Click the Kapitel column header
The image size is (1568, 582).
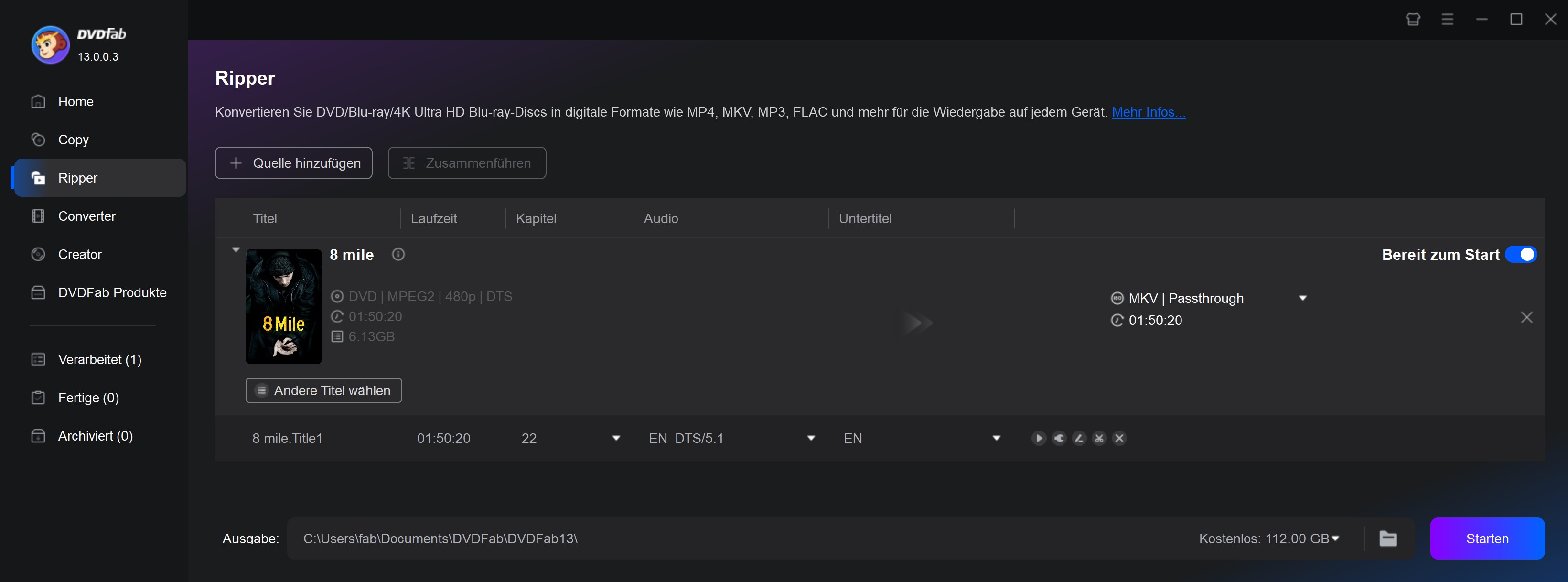click(x=536, y=218)
